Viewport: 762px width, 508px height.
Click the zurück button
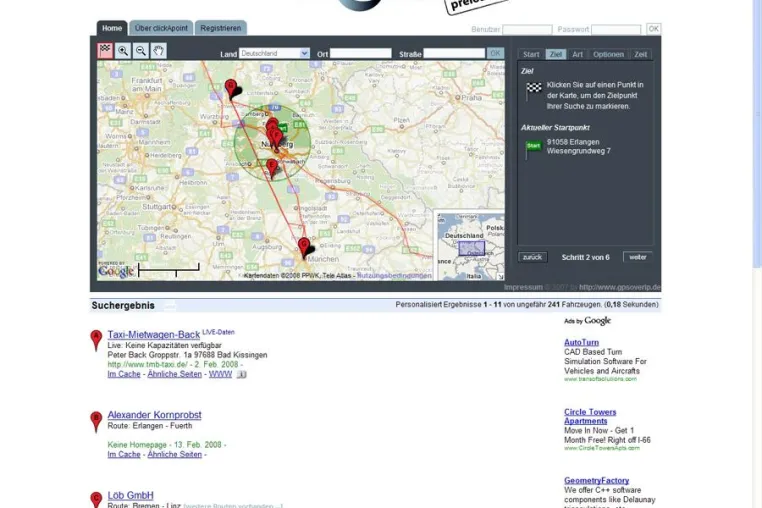click(x=533, y=257)
